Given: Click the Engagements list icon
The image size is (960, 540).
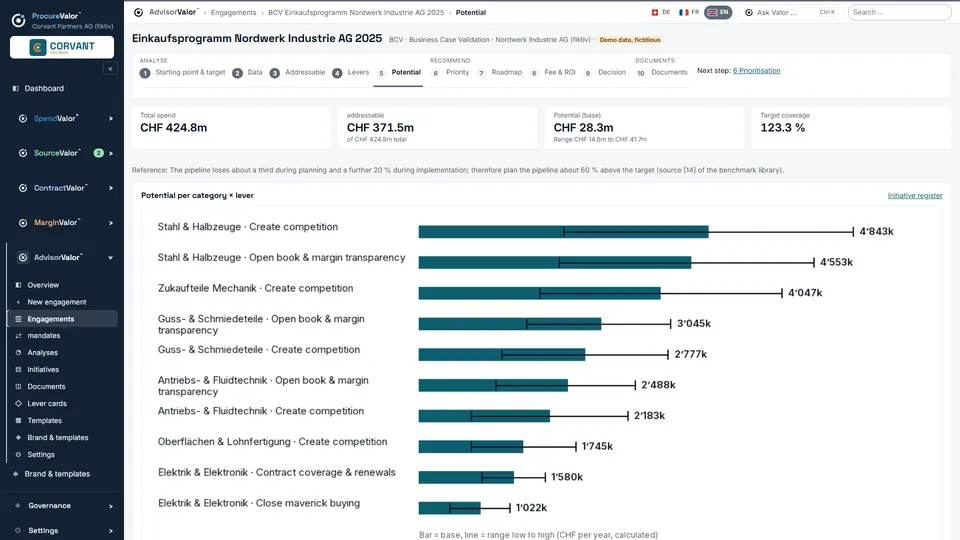Looking at the screenshot, I should pos(18,319).
